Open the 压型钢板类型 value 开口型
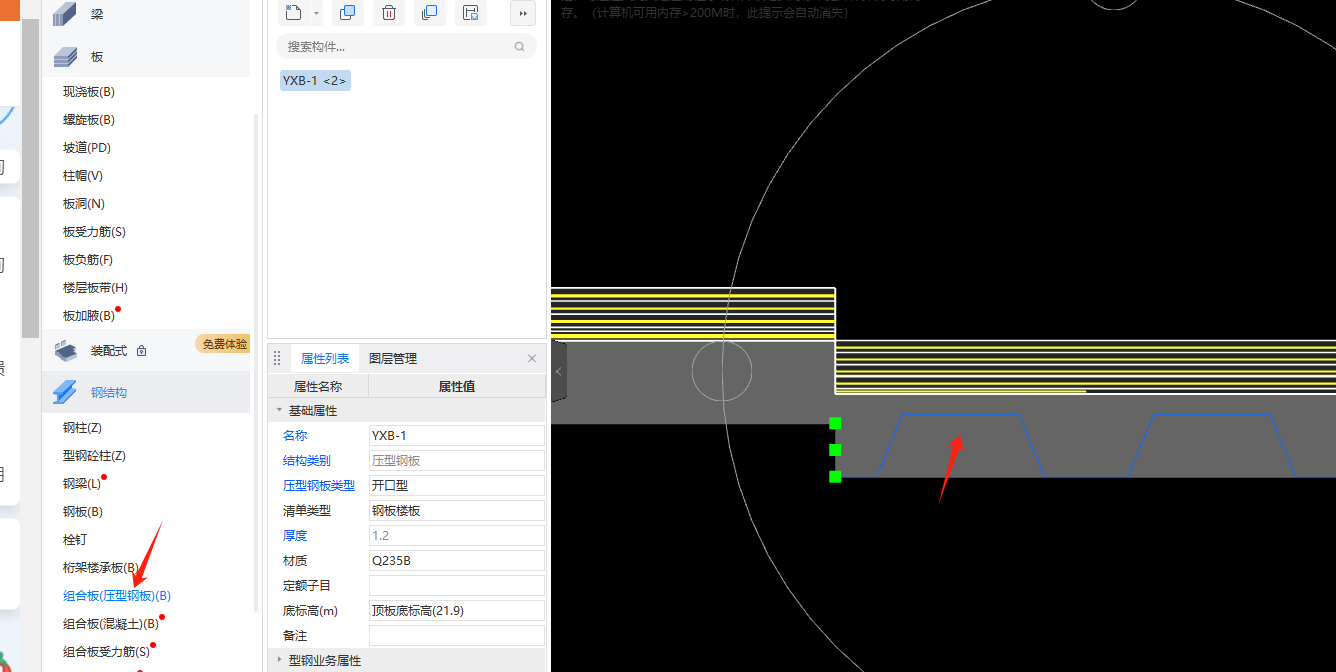1336x672 pixels. [457, 486]
